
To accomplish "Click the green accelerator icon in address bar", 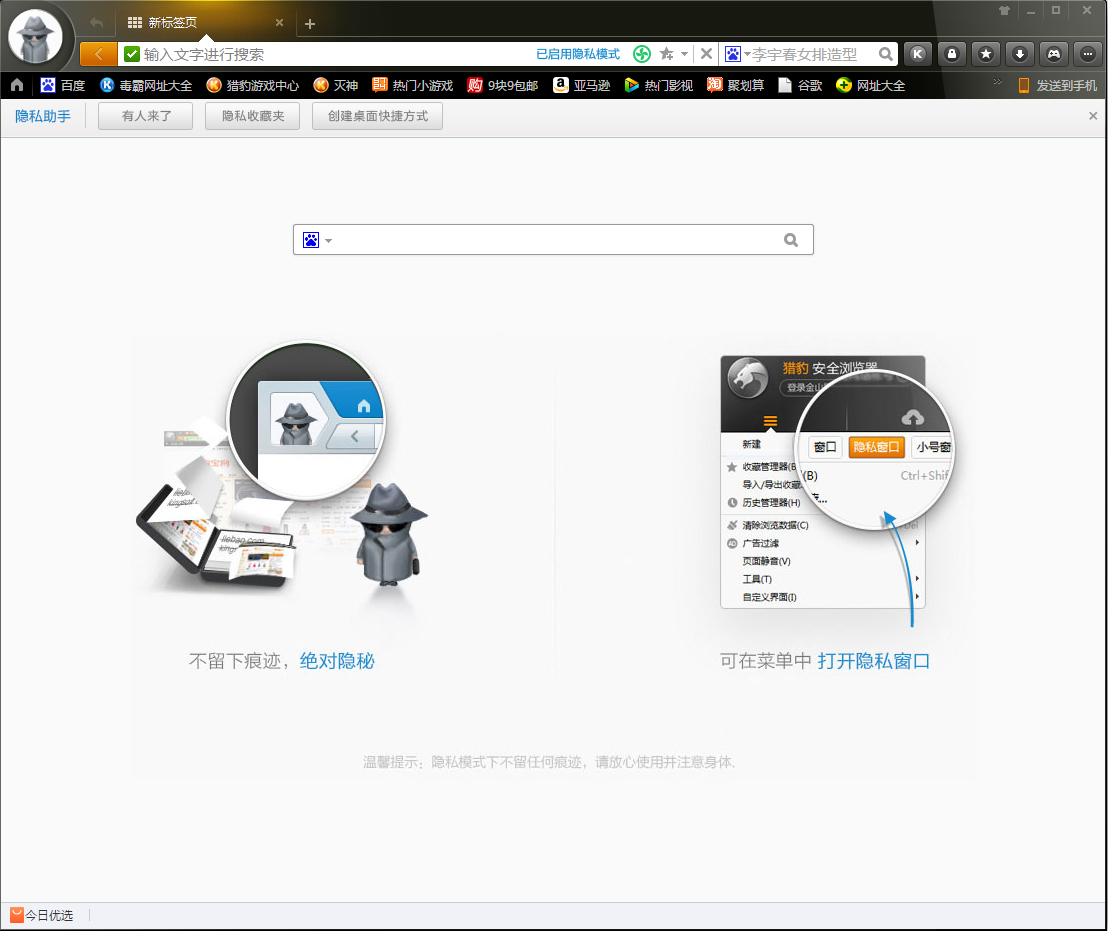I will tap(641, 54).
